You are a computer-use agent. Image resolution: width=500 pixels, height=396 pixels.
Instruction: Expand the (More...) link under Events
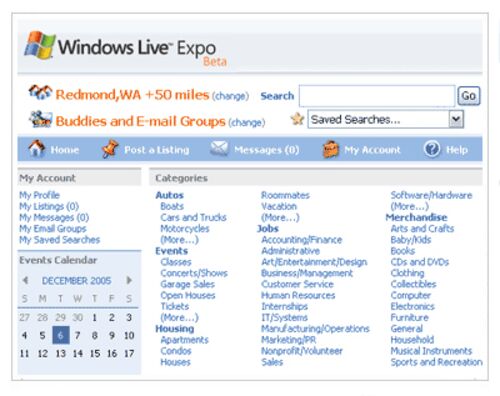click(x=179, y=317)
